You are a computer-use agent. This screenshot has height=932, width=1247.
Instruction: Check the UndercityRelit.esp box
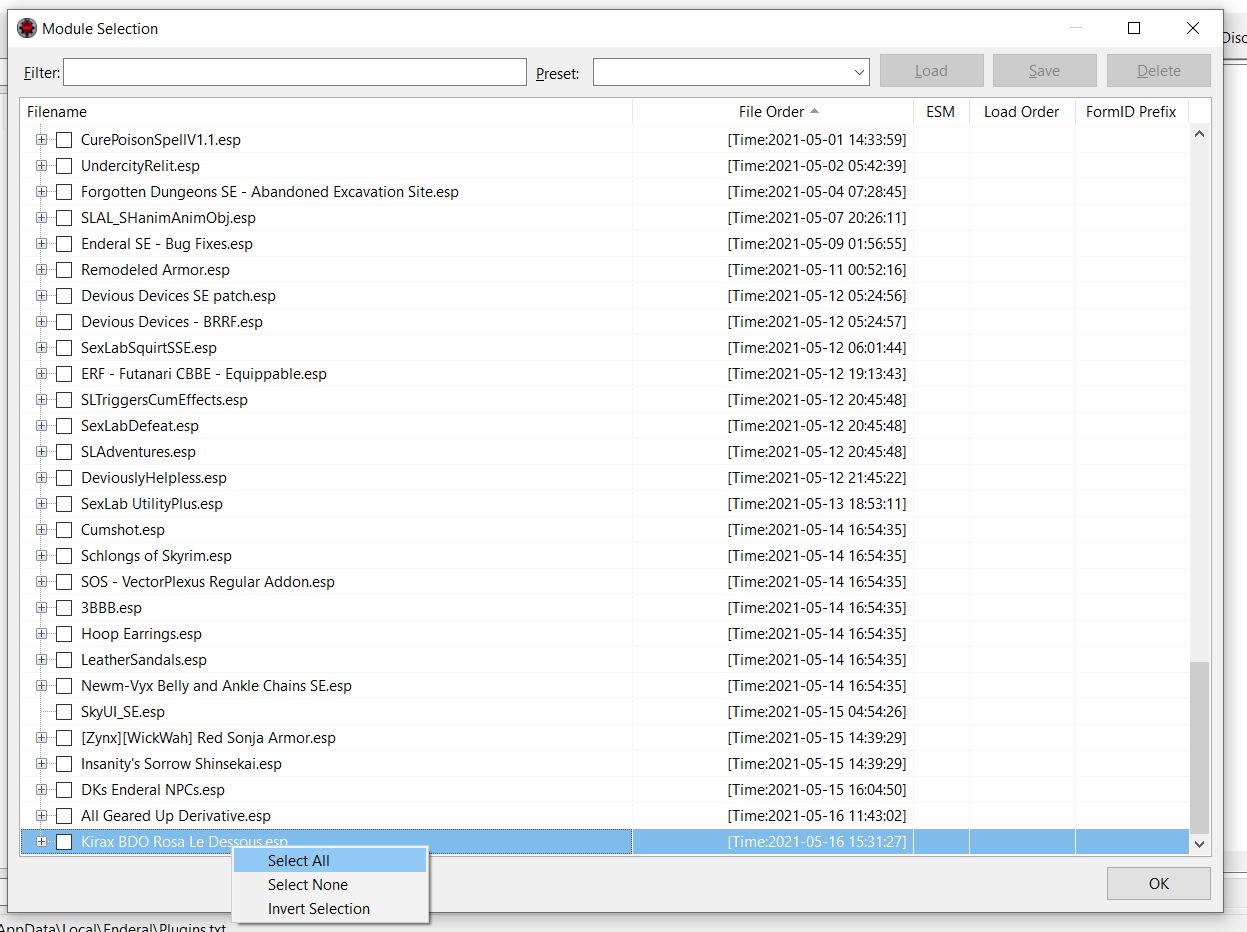pyautogui.click(x=64, y=166)
